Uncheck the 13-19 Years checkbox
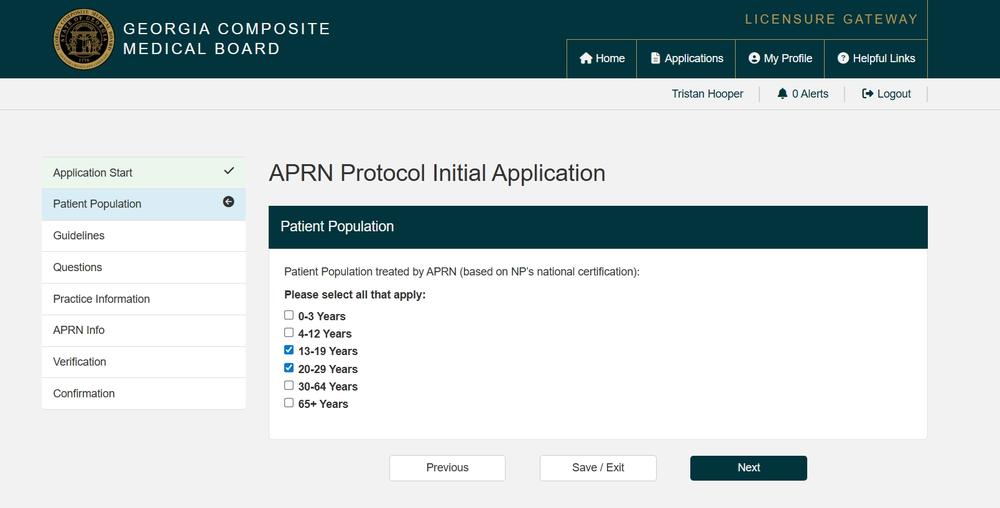Screen dimensions: 1000x508 (289, 350)
